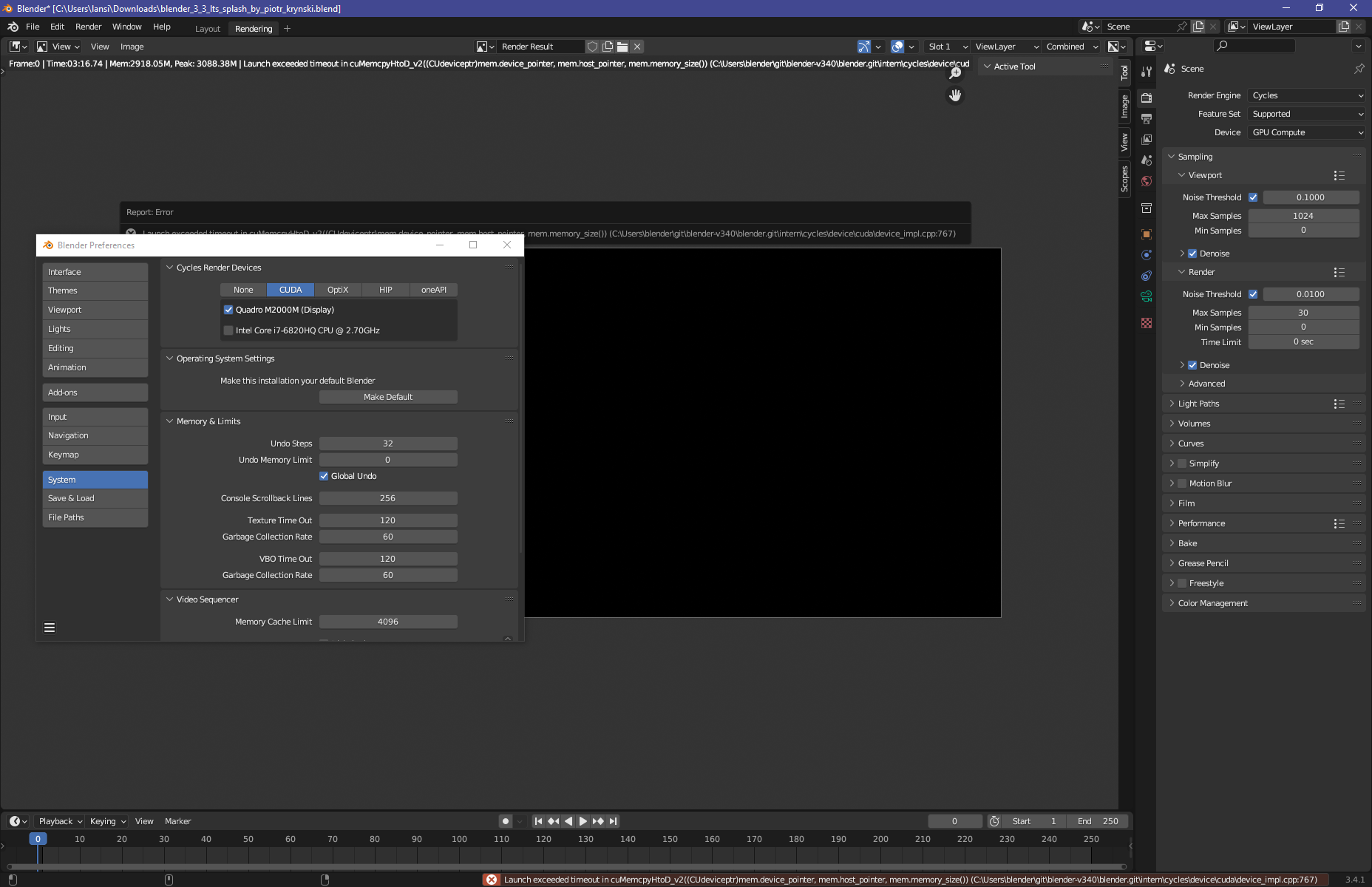Open the Window menu in top bar
Image resolution: width=1372 pixels, height=887 pixels.
(126, 27)
